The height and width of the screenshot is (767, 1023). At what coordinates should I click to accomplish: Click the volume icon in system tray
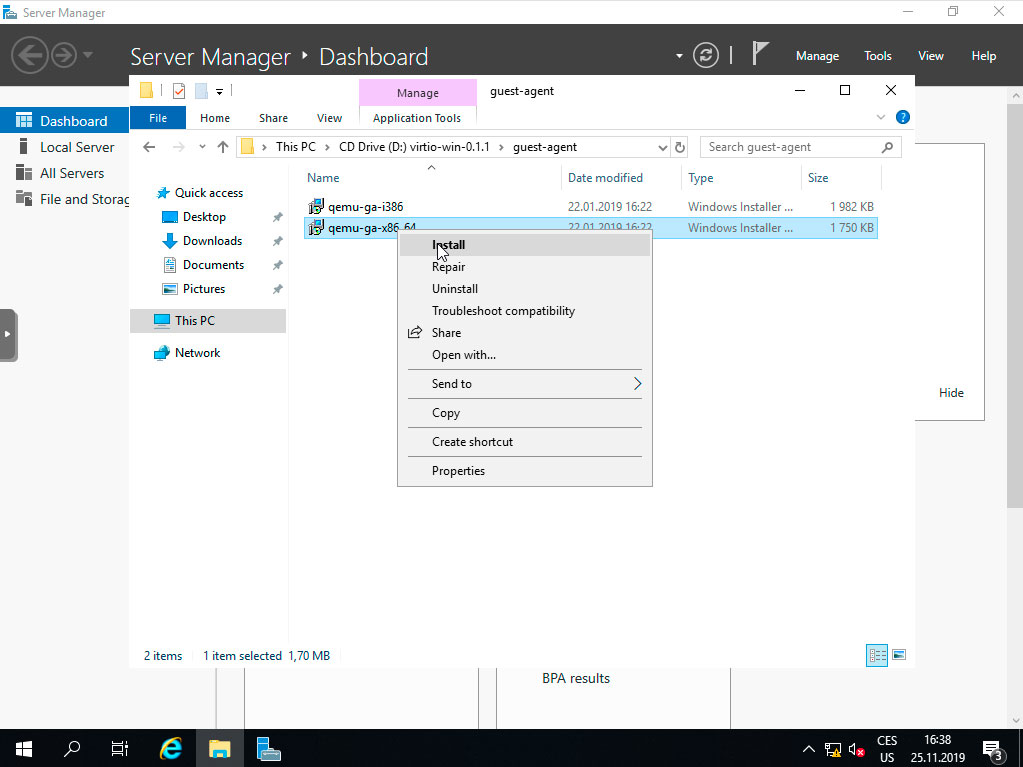pyautogui.click(x=855, y=748)
